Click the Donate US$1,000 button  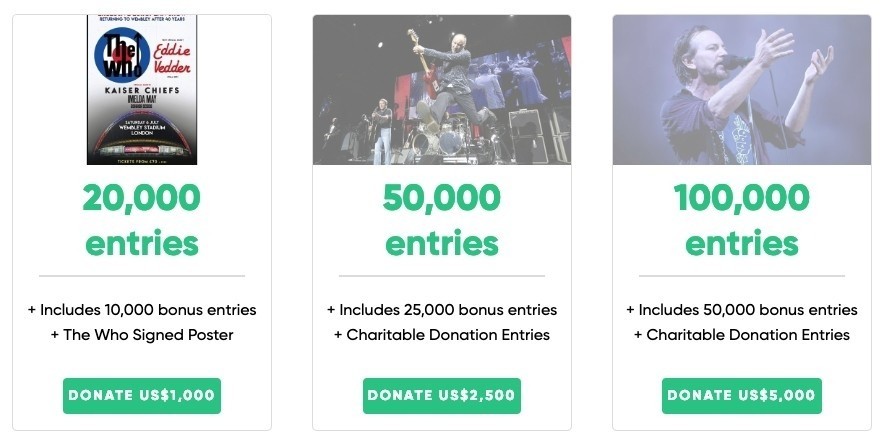tap(142, 396)
